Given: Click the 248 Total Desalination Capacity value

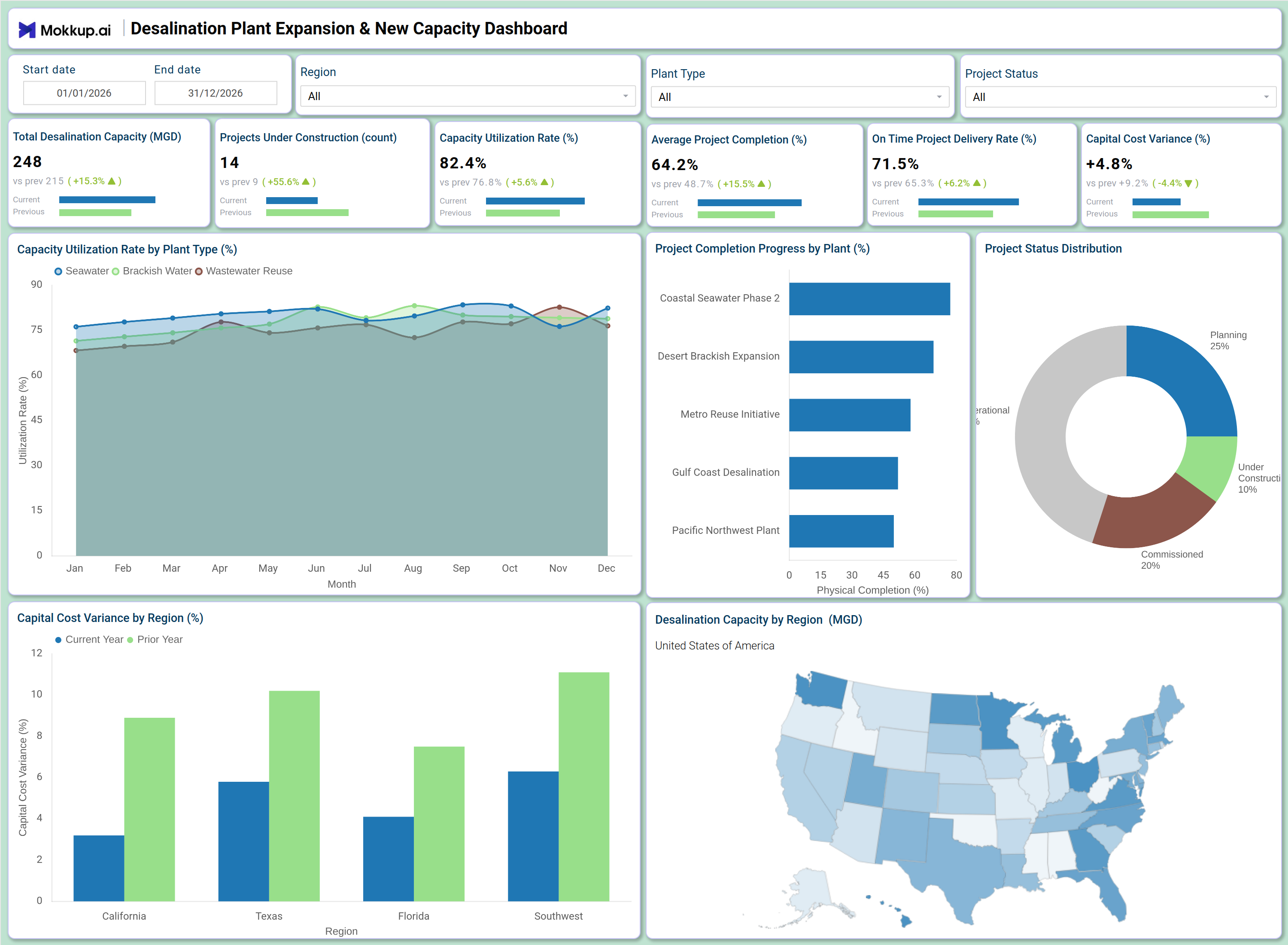Looking at the screenshot, I should click(27, 162).
